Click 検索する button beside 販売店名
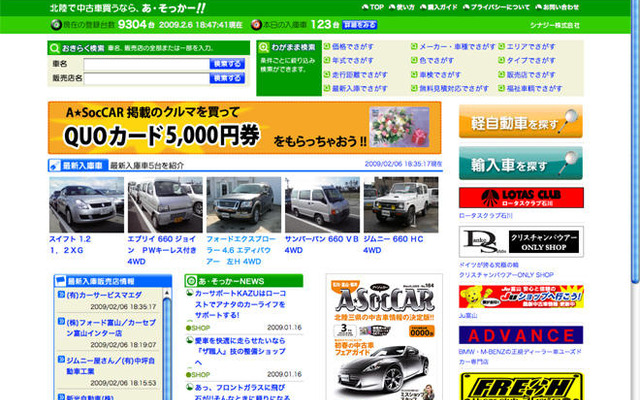 click(x=227, y=78)
